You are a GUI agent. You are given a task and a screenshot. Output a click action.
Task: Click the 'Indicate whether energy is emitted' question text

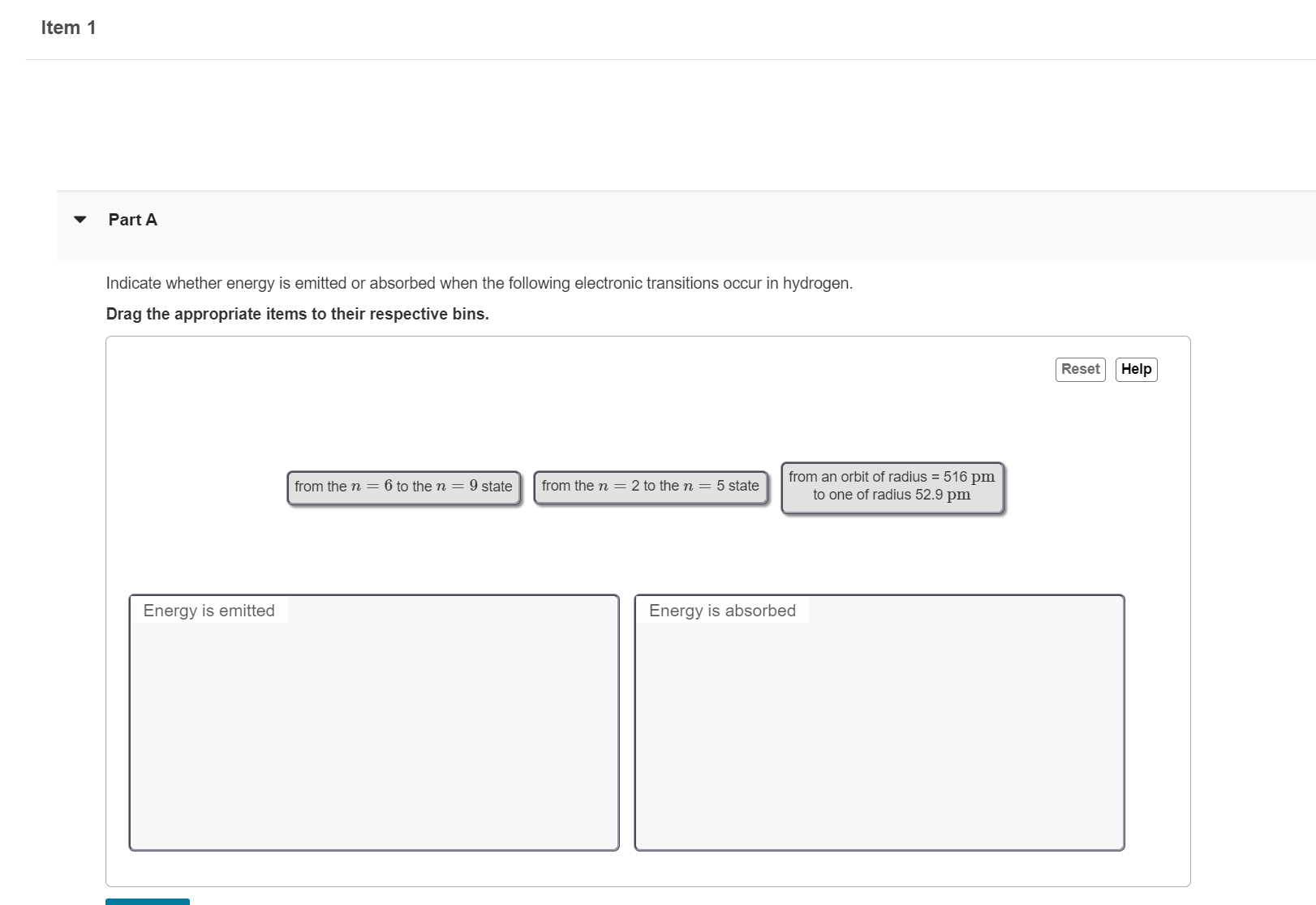[480, 283]
